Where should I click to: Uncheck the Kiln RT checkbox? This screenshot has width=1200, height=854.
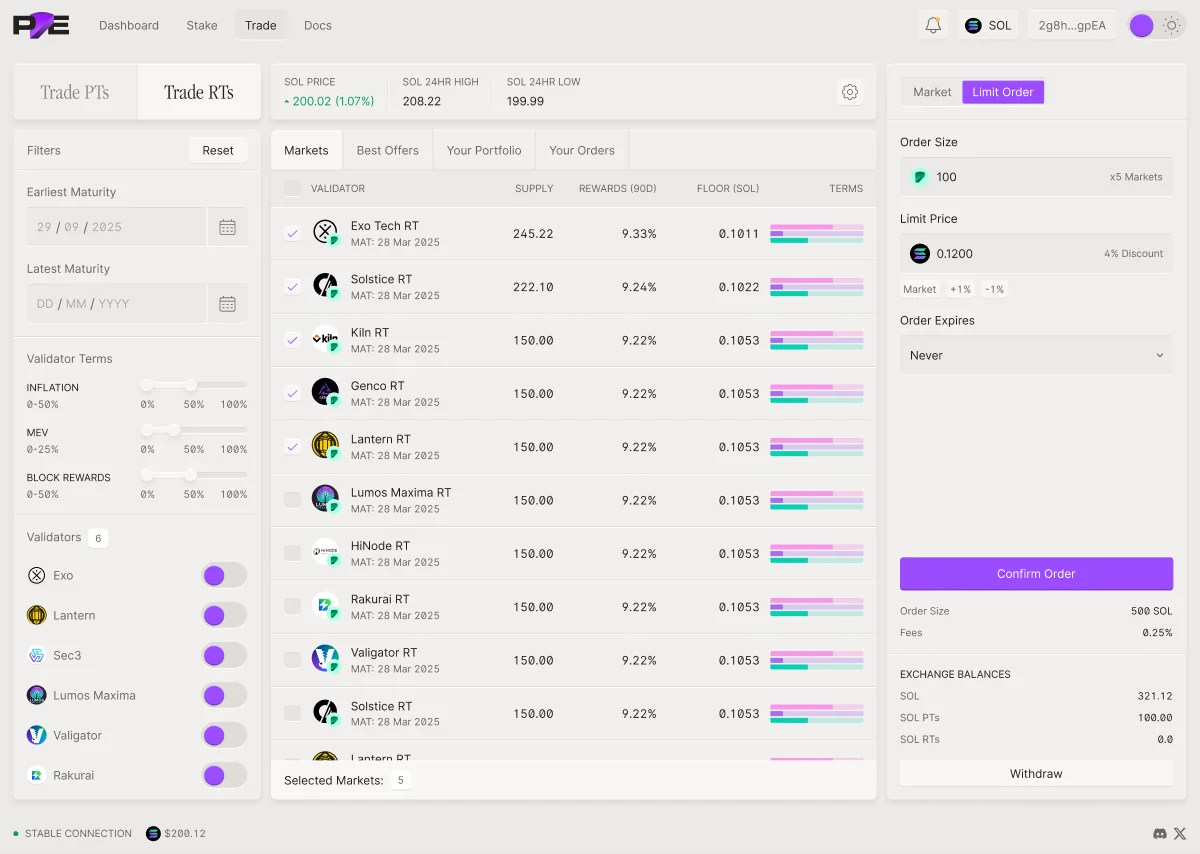(292, 340)
